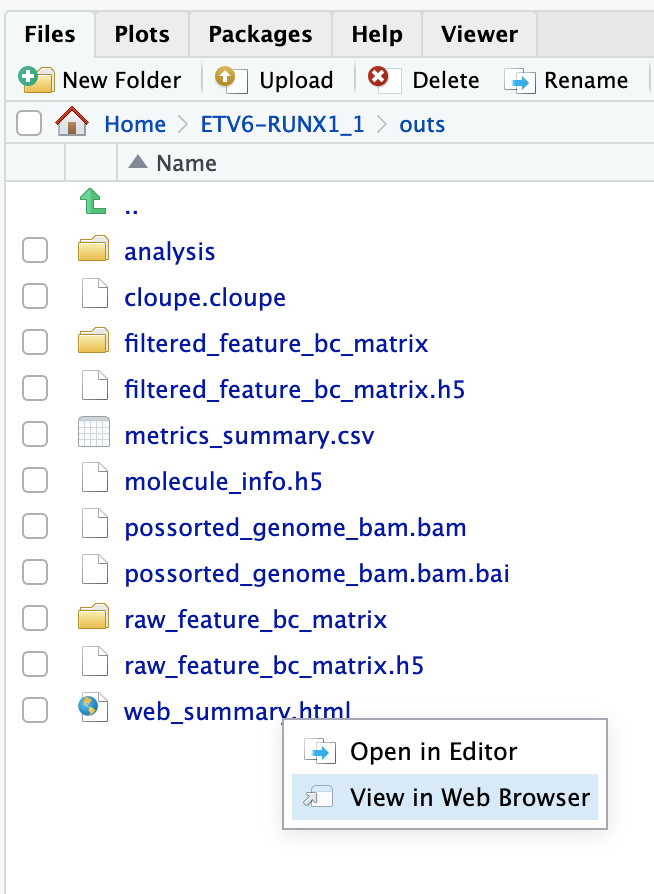Select Open in Editor from menu
The width and height of the screenshot is (654, 894).
click(x=433, y=751)
